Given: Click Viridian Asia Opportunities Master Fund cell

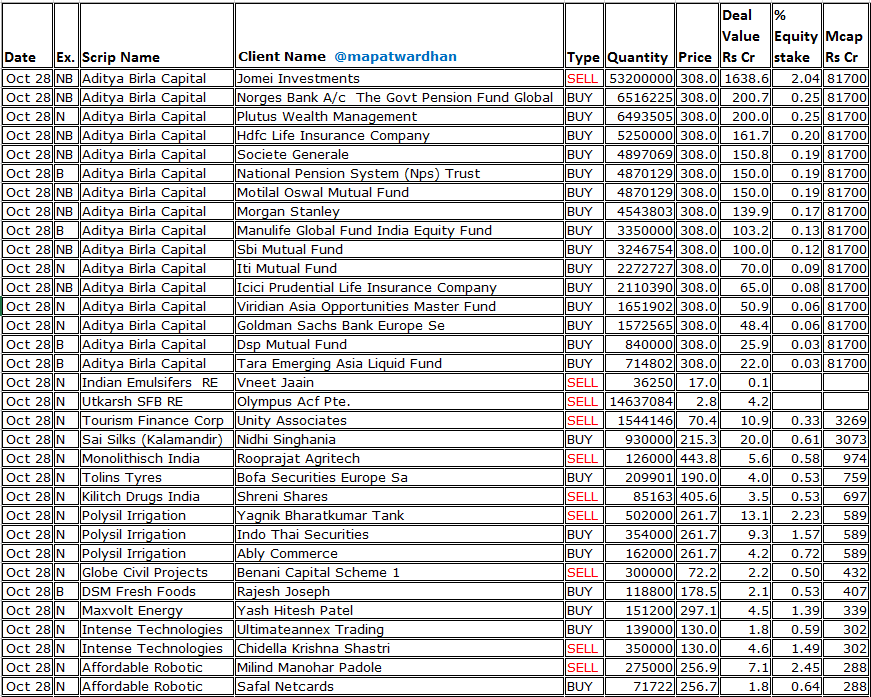Looking at the screenshot, I should (x=399, y=307).
